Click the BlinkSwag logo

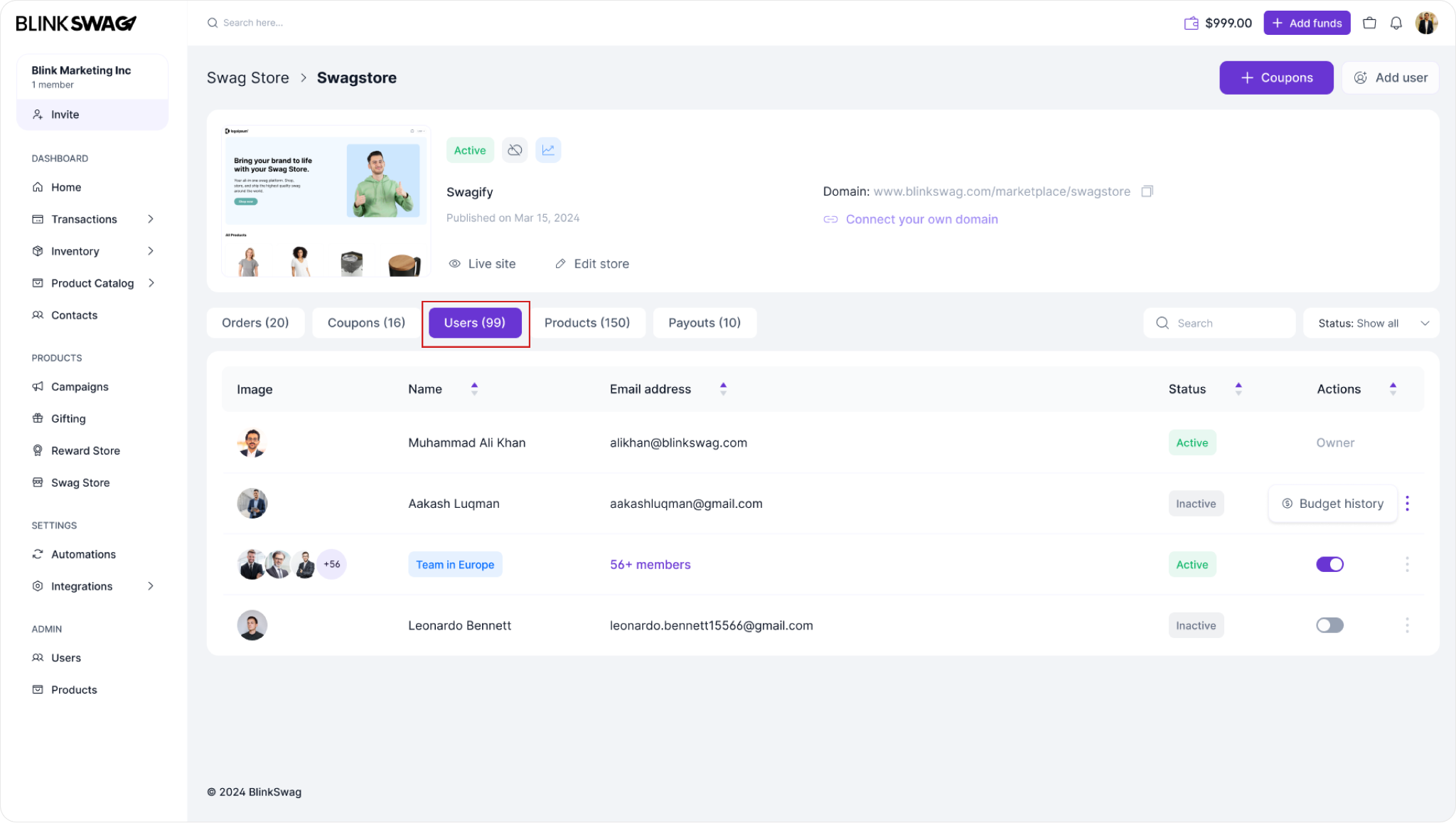click(x=76, y=23)
